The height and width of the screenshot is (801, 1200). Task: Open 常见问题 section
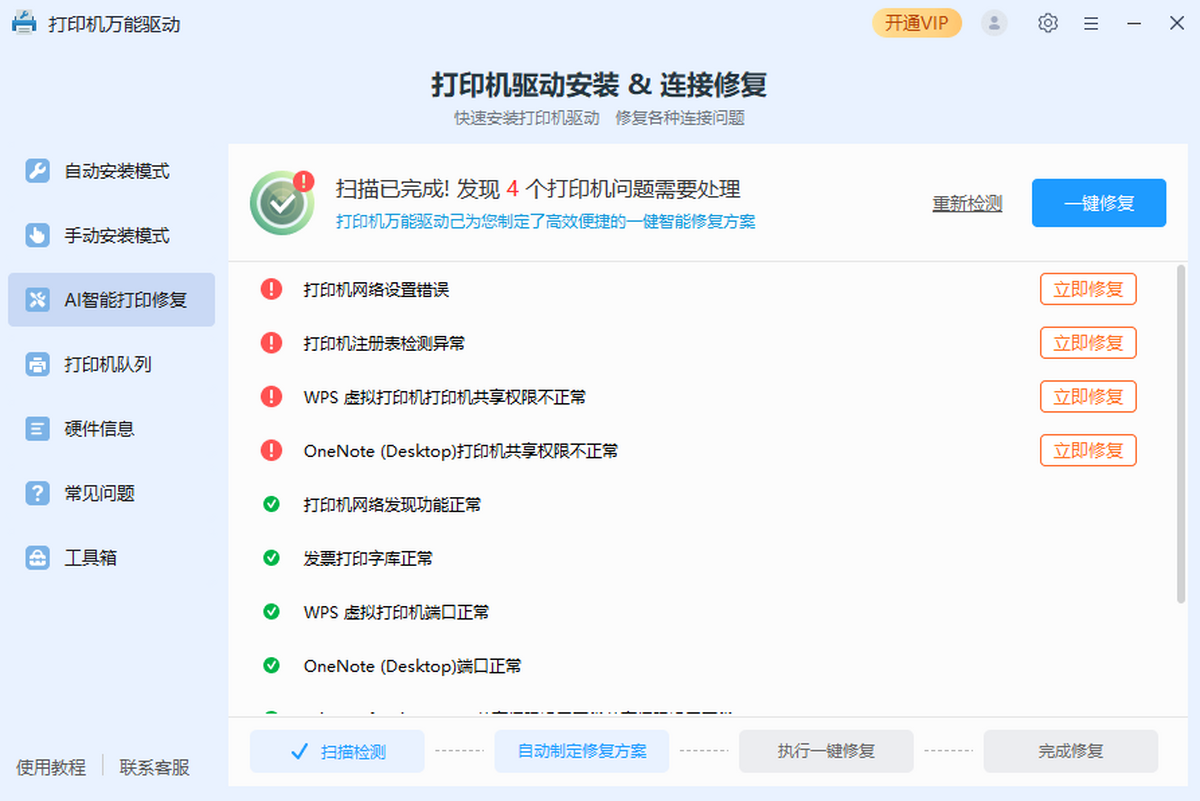click(111, 492)
